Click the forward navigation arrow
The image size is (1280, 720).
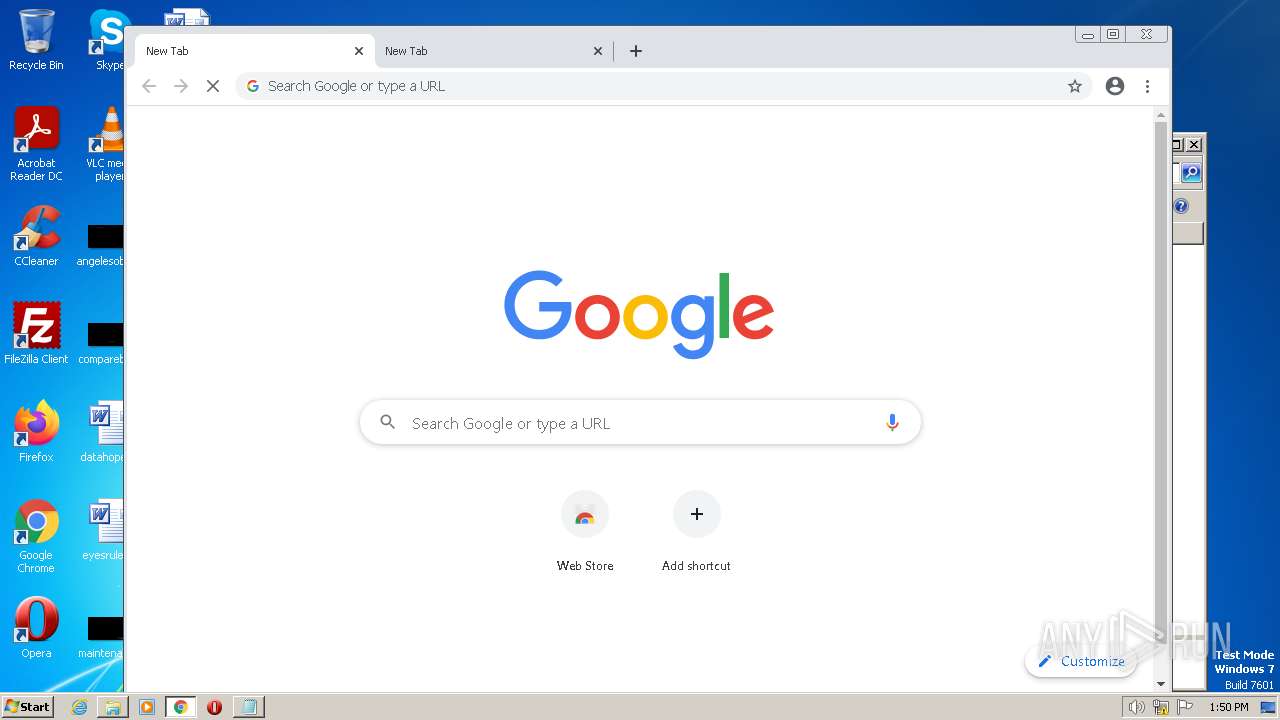click(x=181, y=86)
